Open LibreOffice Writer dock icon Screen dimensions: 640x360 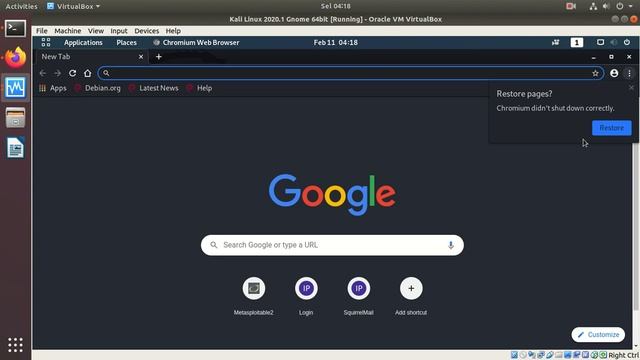[15, 148]
